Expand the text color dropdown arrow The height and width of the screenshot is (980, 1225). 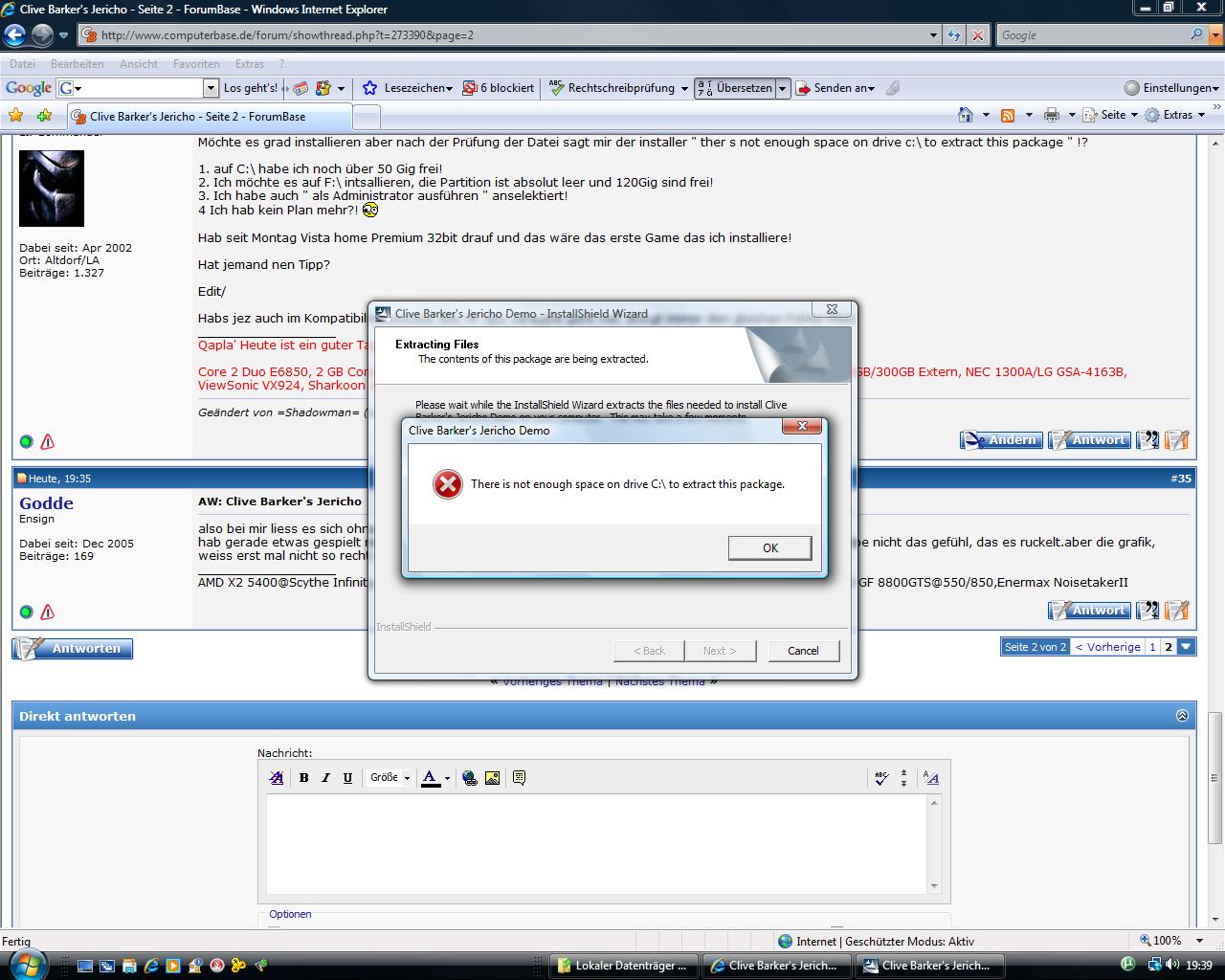pyautogui.click(x=447, y=778)
